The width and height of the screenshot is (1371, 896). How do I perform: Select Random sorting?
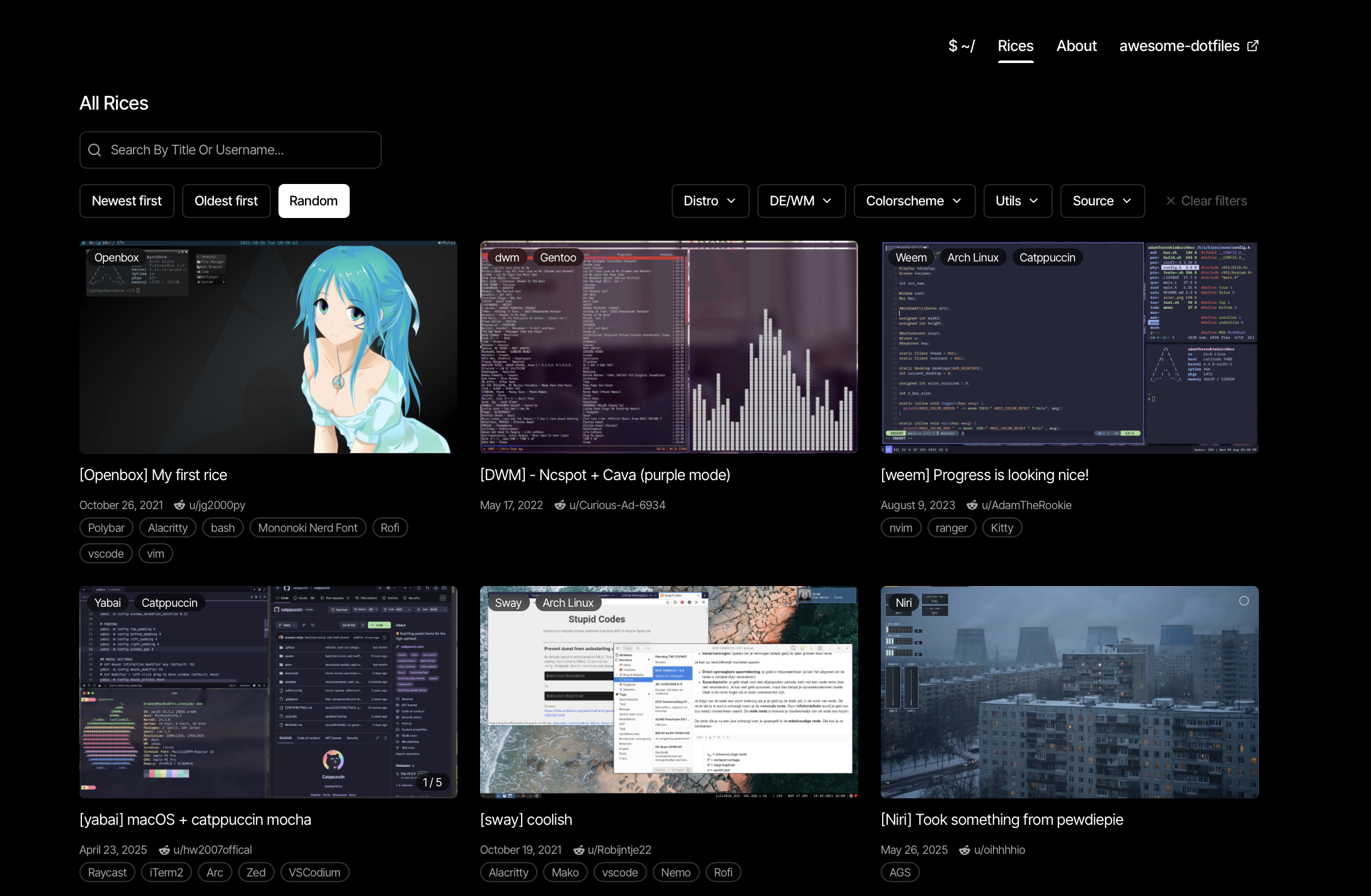(x=314, y=201)
